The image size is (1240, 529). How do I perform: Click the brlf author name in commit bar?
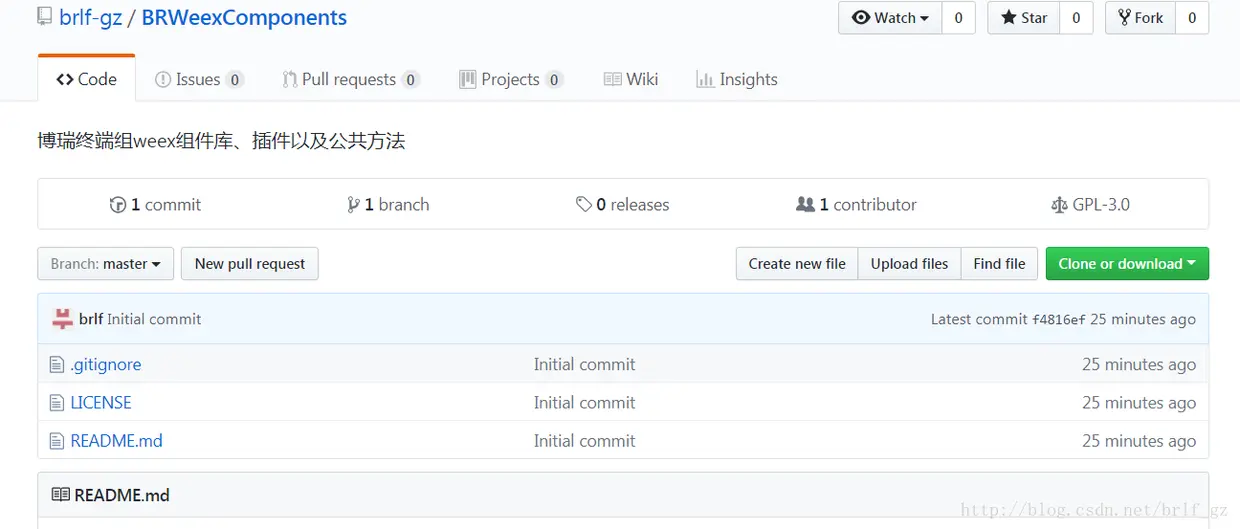(91, 319)
